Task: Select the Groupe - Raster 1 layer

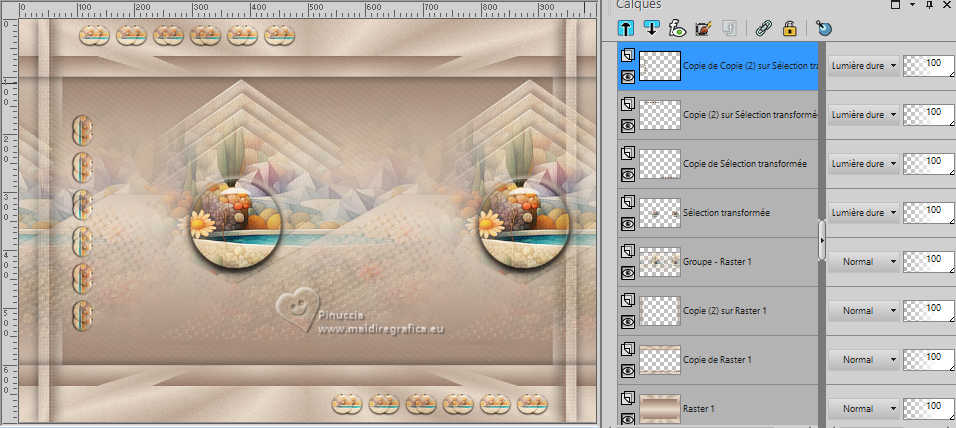Action: 717,262
